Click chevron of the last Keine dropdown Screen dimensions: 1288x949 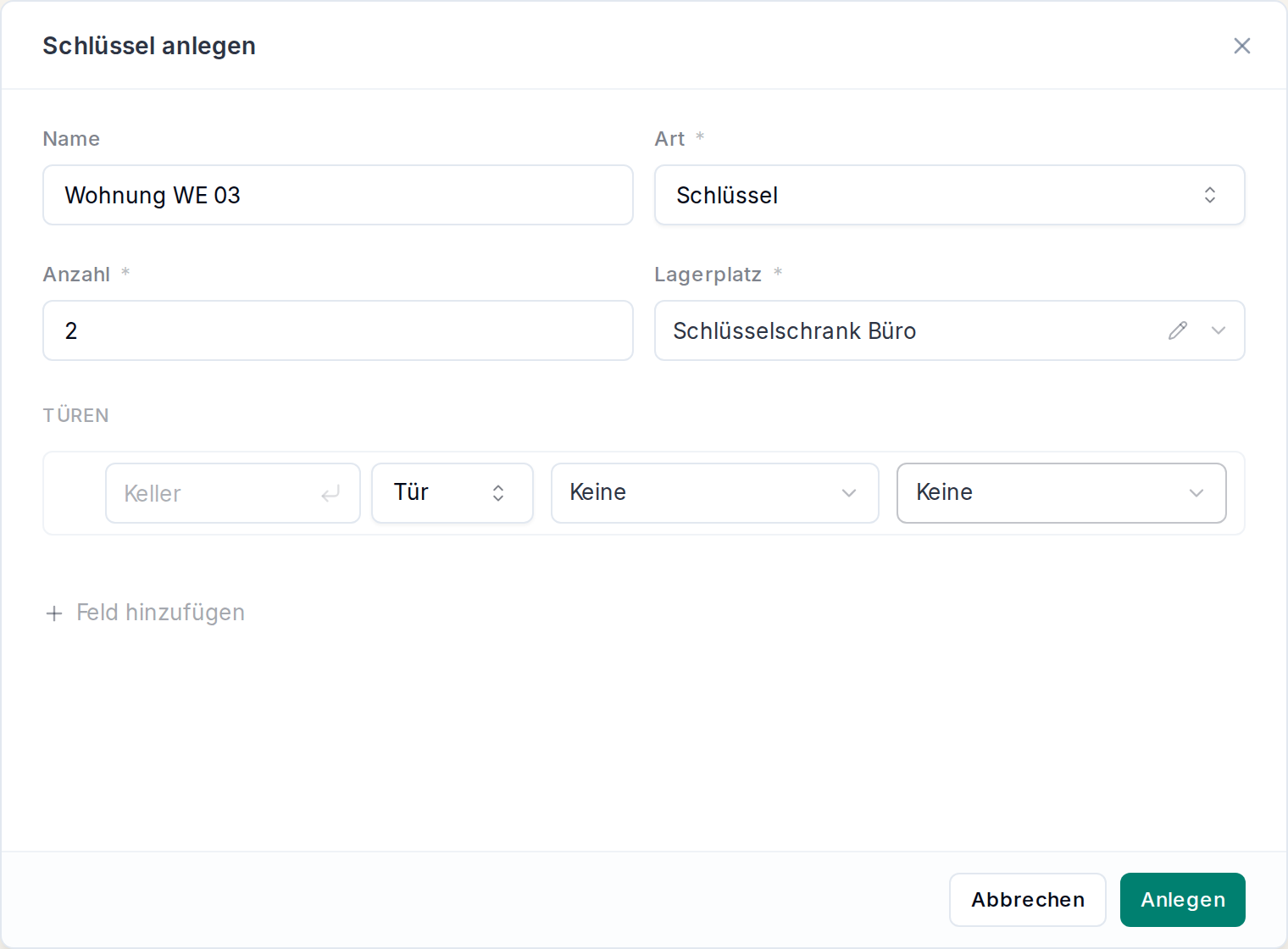click(x=1196, y=493)
